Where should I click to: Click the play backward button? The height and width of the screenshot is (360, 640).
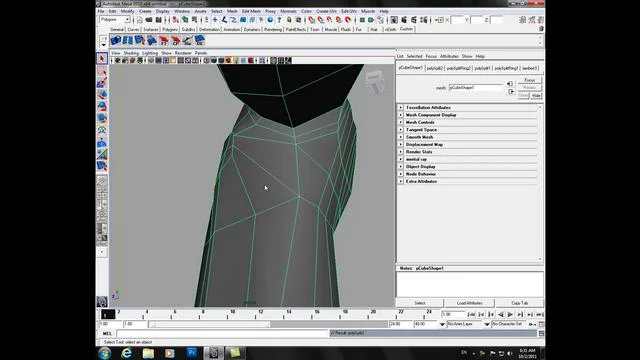click(501, 315)
